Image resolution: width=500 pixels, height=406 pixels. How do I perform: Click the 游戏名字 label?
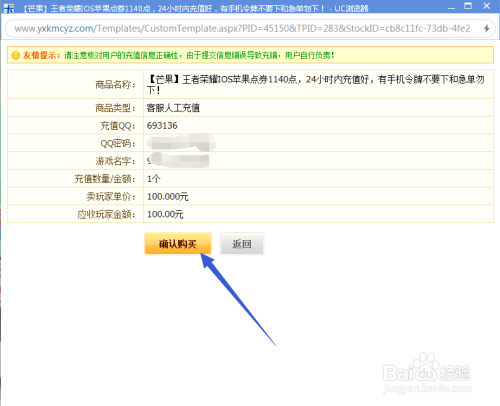pos(115,161)
